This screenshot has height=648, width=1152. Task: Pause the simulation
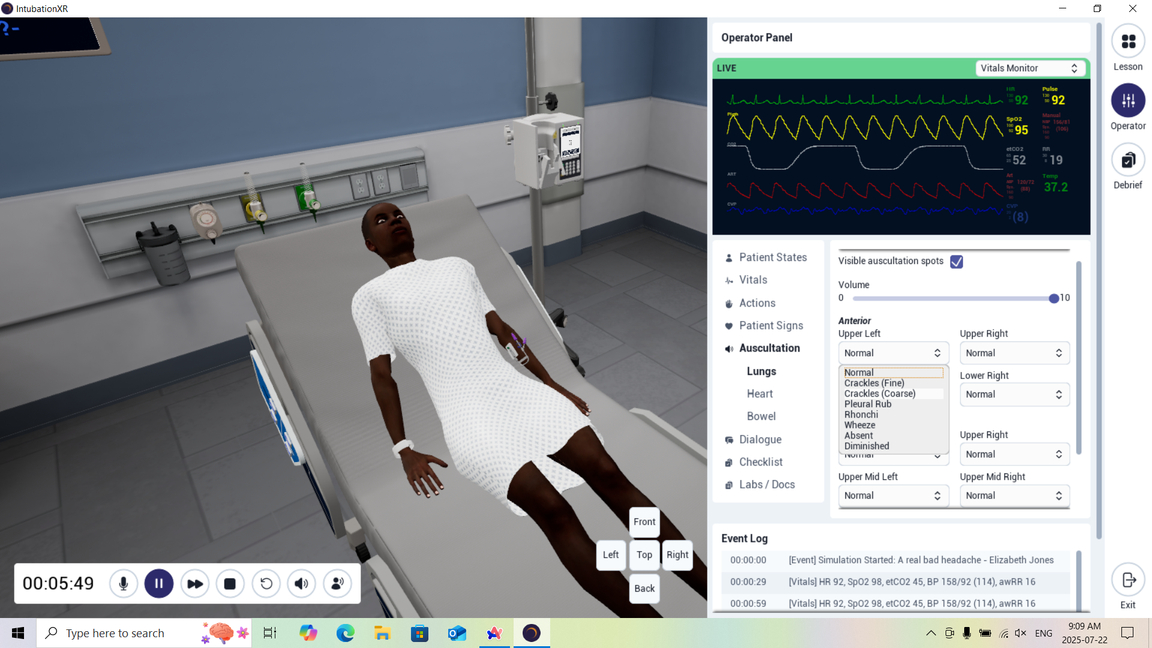click(x=159, y=583)
